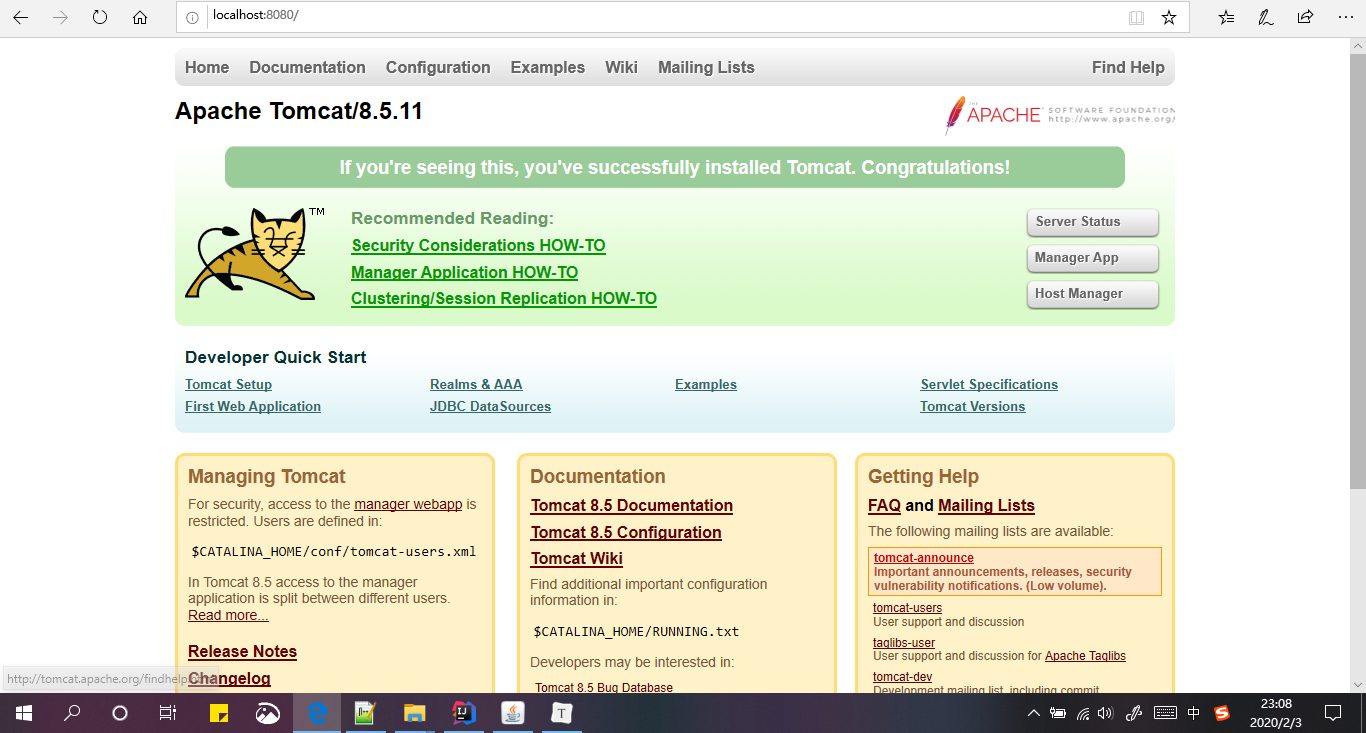Open the Tomcat Wiki link
The image size is (1366, 733).
pyautogui.click(x=577, y=558)
